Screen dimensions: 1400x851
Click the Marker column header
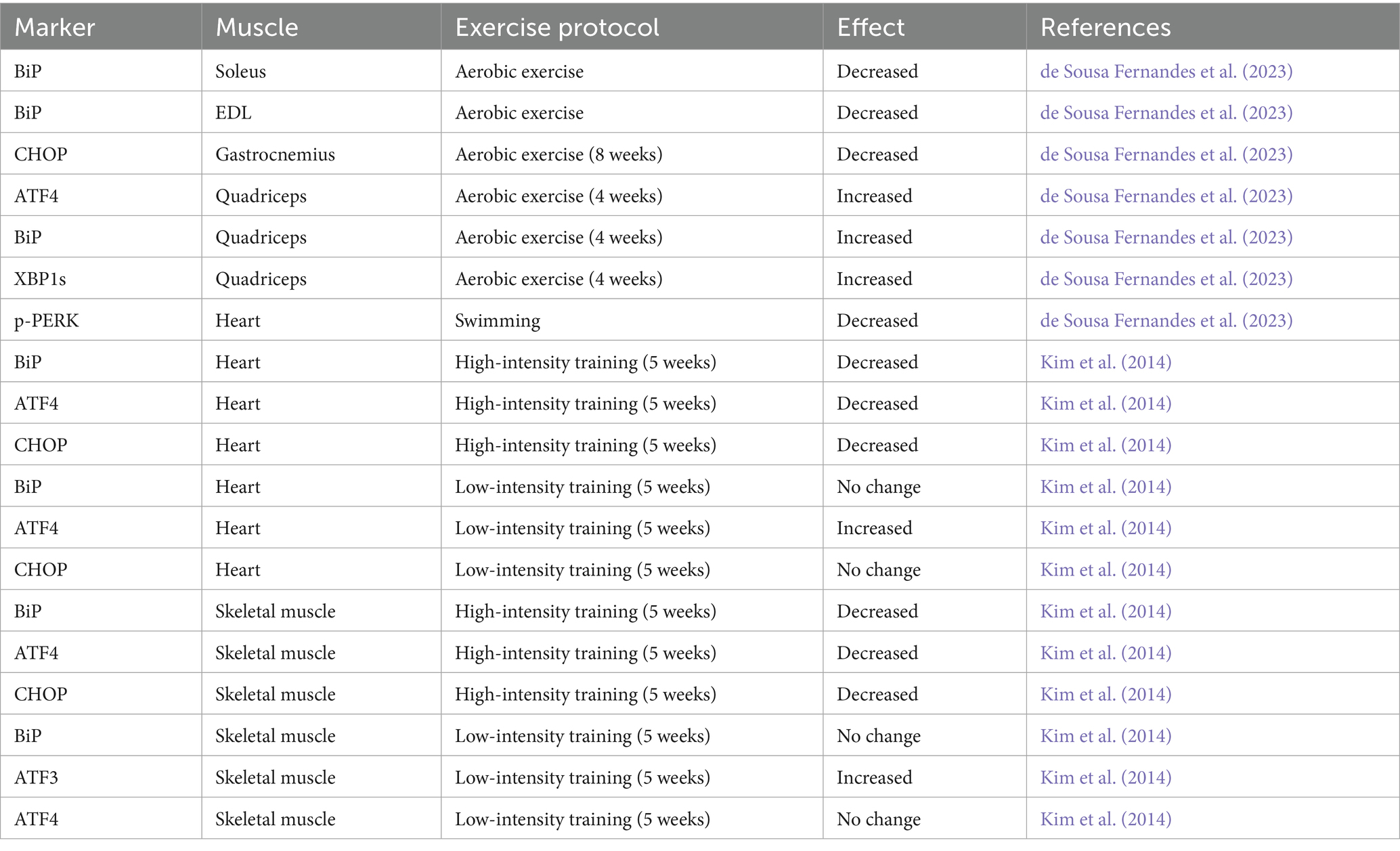pyautogui.click(x=54, y=27)
